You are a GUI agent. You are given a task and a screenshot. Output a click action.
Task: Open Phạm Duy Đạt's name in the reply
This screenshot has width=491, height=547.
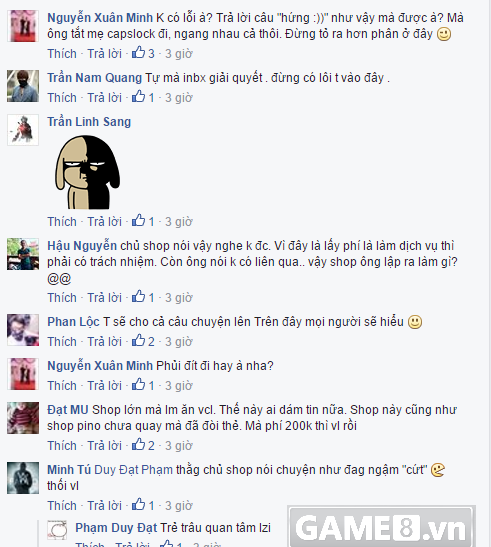pyautogui.click(x=116, y=528)
